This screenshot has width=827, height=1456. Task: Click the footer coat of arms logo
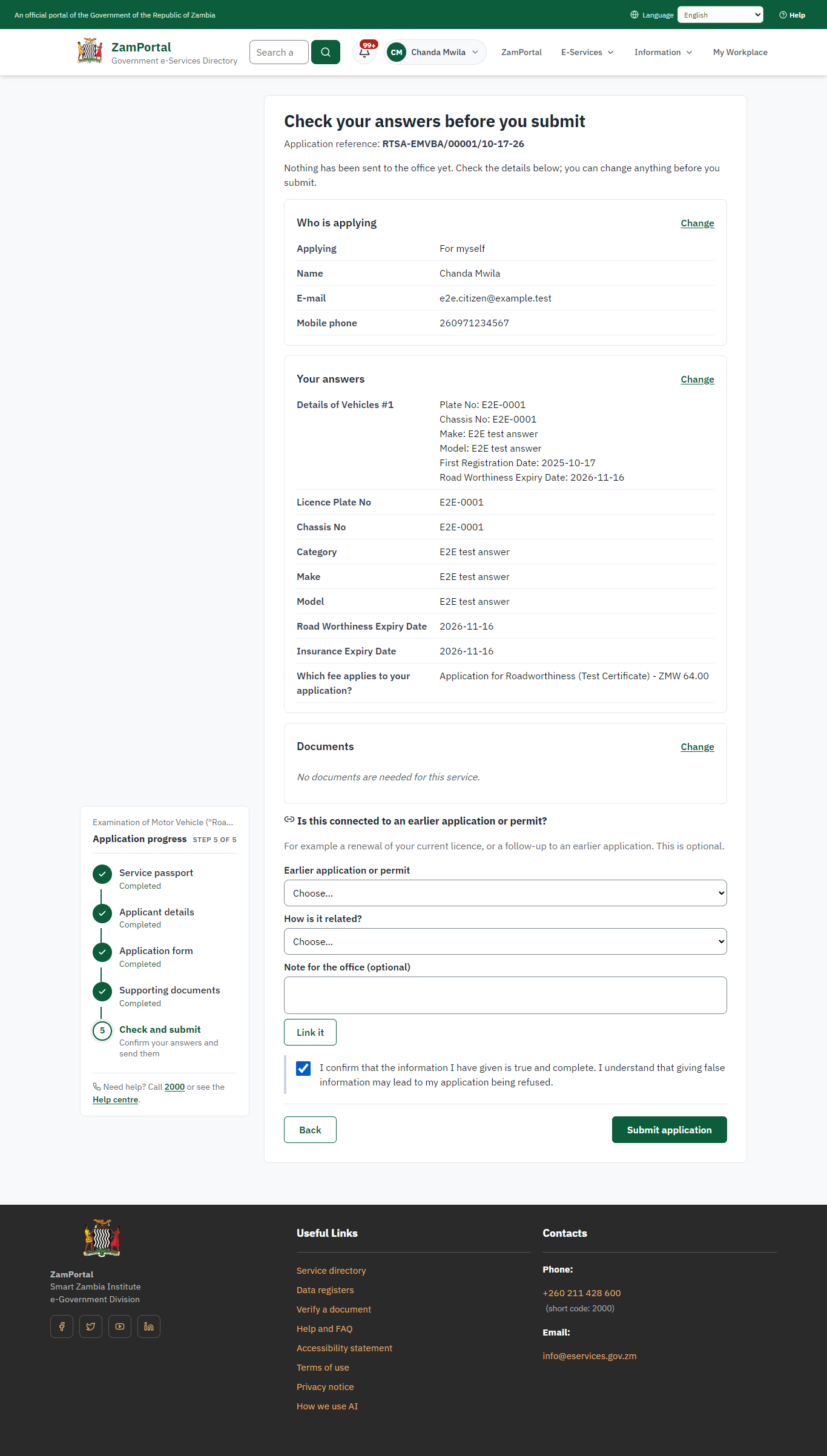click(102, 1238)
